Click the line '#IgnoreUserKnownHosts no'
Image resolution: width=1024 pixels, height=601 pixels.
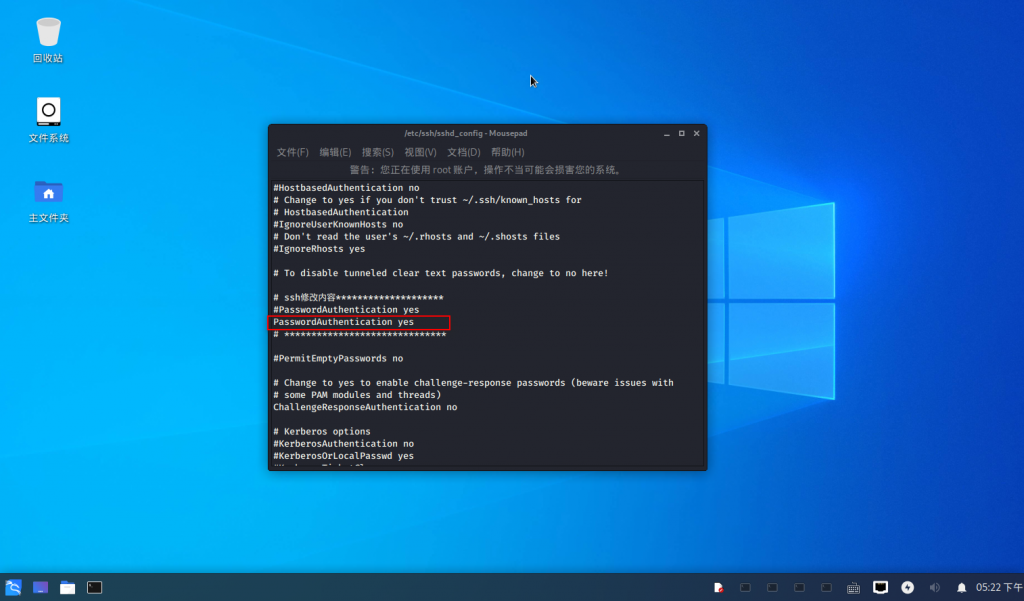[x=338, y=225]
